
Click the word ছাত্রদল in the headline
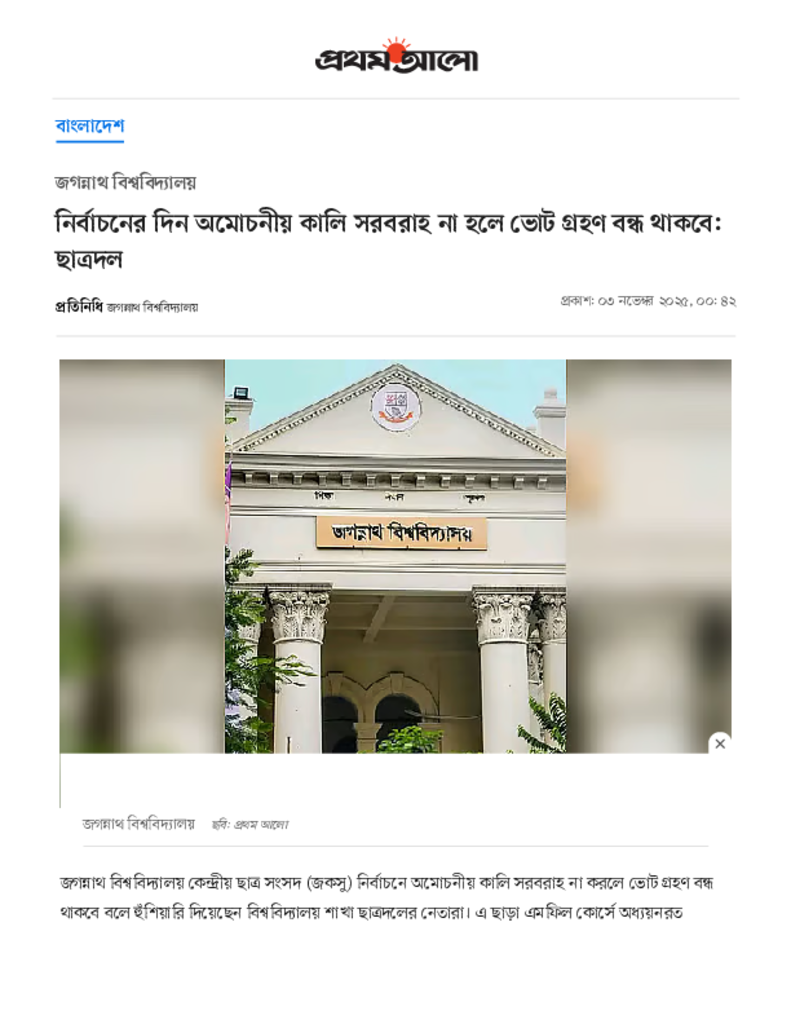pyautogui.click(x=89, y=259)
